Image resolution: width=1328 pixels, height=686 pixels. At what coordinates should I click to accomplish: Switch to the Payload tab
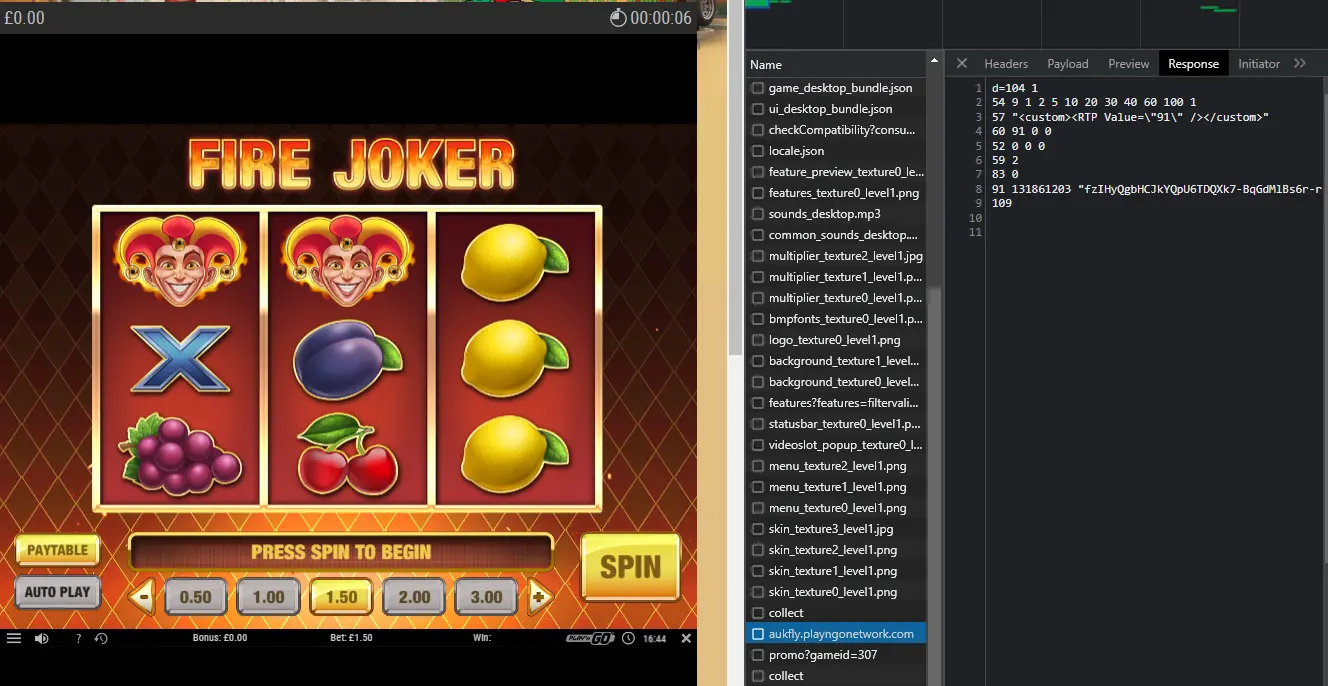coord(1068,63)
